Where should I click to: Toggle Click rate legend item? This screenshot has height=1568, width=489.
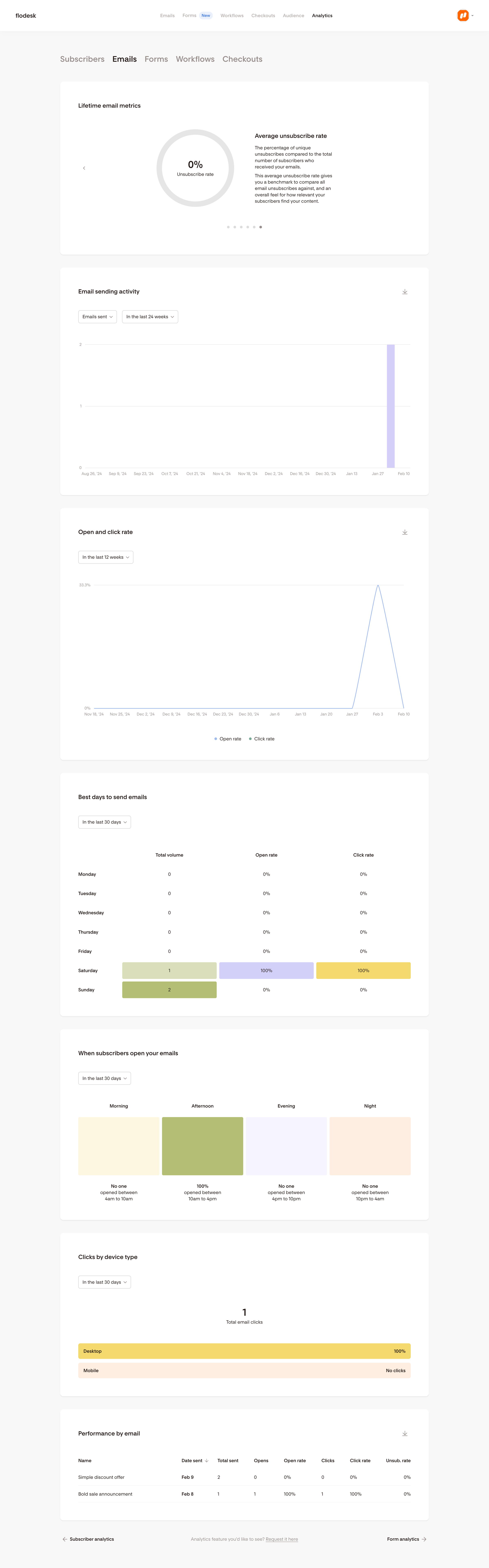tap(262, 739)
